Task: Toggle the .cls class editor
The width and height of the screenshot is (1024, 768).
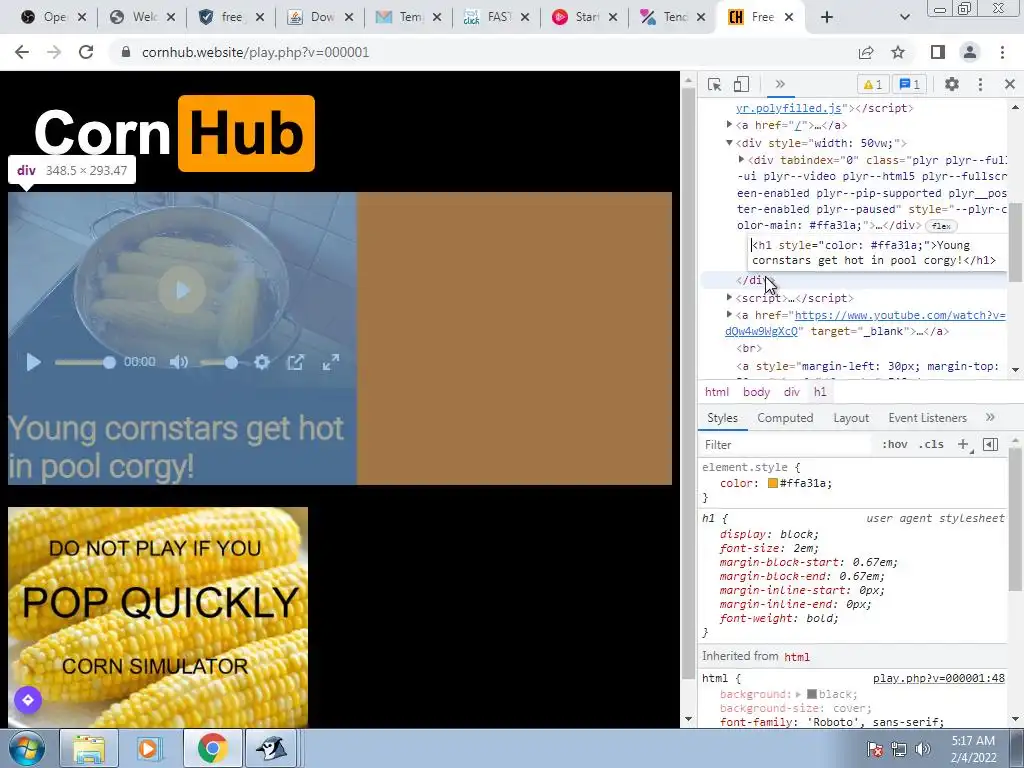Action: tap(931, 445)
